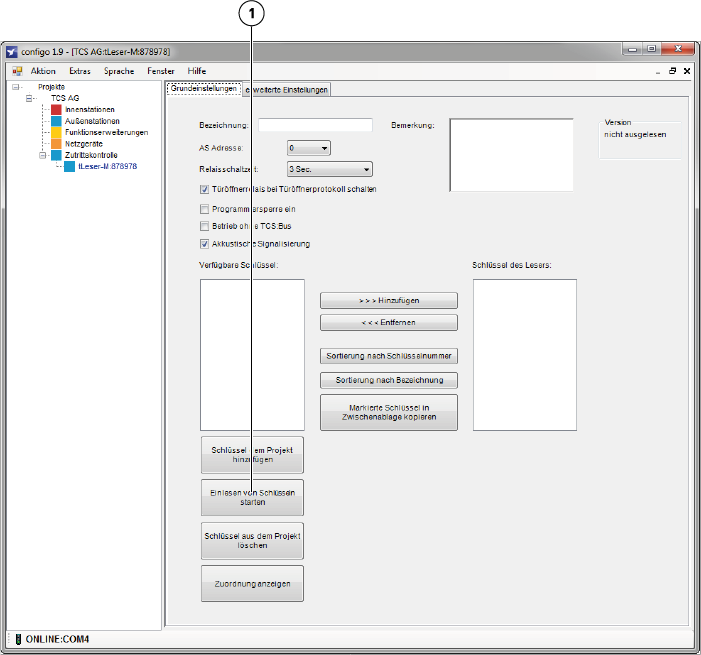Screen dimensions: 701x655
Task: Click the red Innenstationen icon in tree
Action: 57,110
